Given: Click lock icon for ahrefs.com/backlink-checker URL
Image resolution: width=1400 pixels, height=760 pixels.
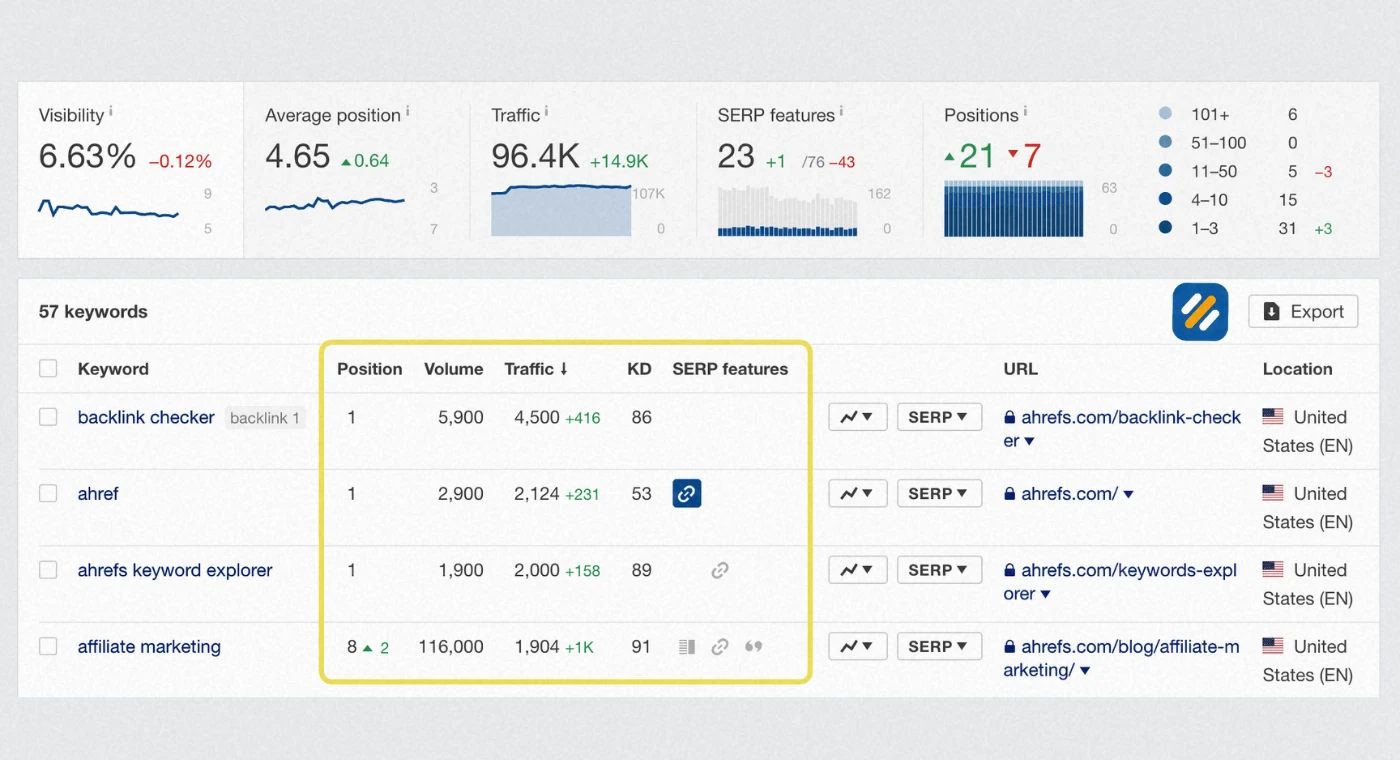Looking at the screenshot, I should point(1010,418).
